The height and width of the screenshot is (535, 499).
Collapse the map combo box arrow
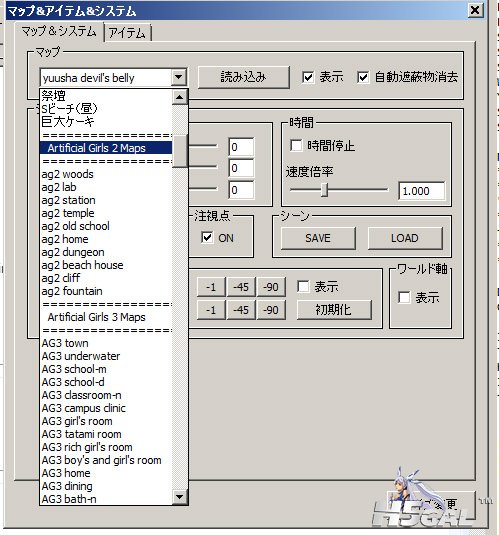179,77
